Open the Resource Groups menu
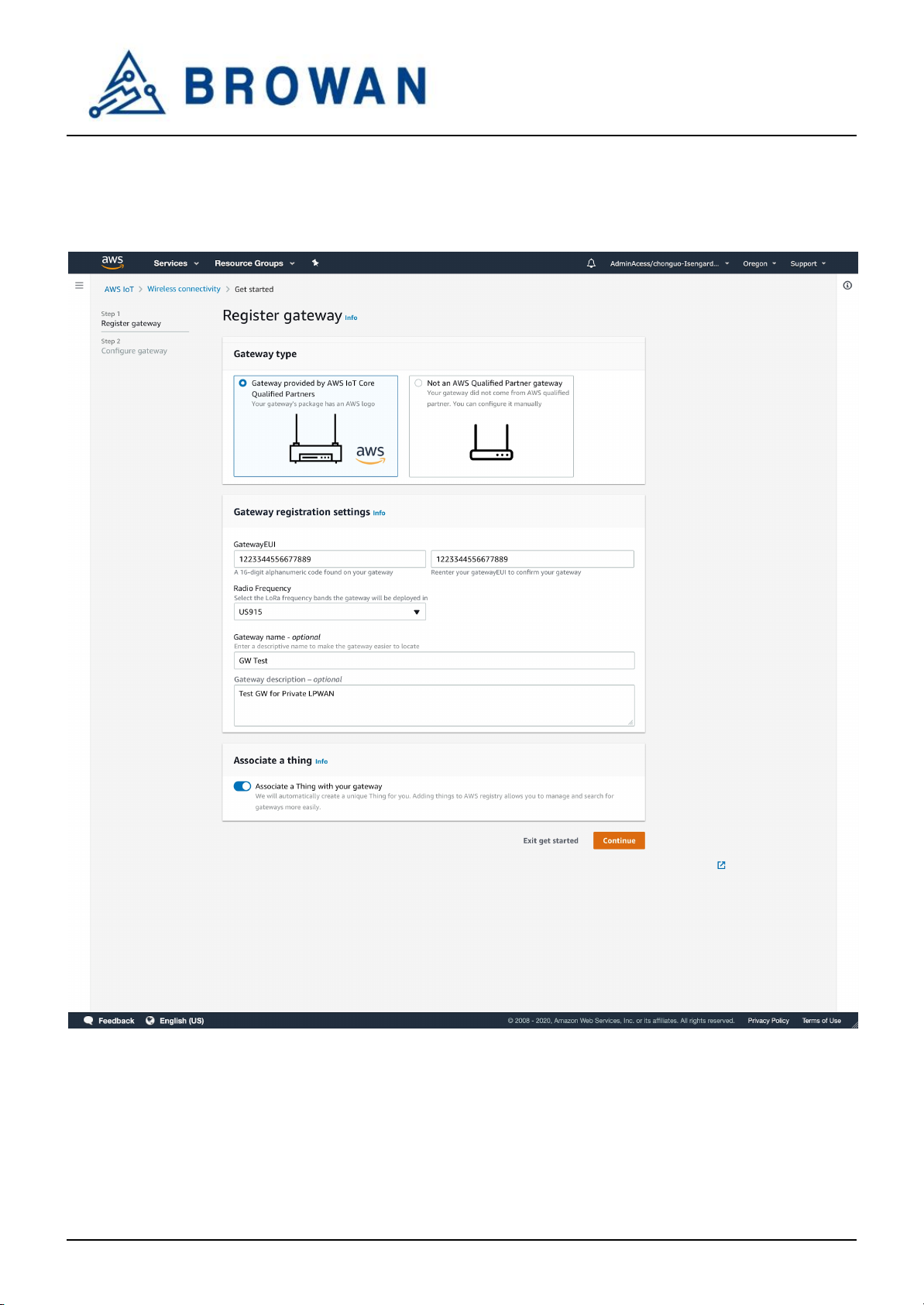 tap(255, 263)
